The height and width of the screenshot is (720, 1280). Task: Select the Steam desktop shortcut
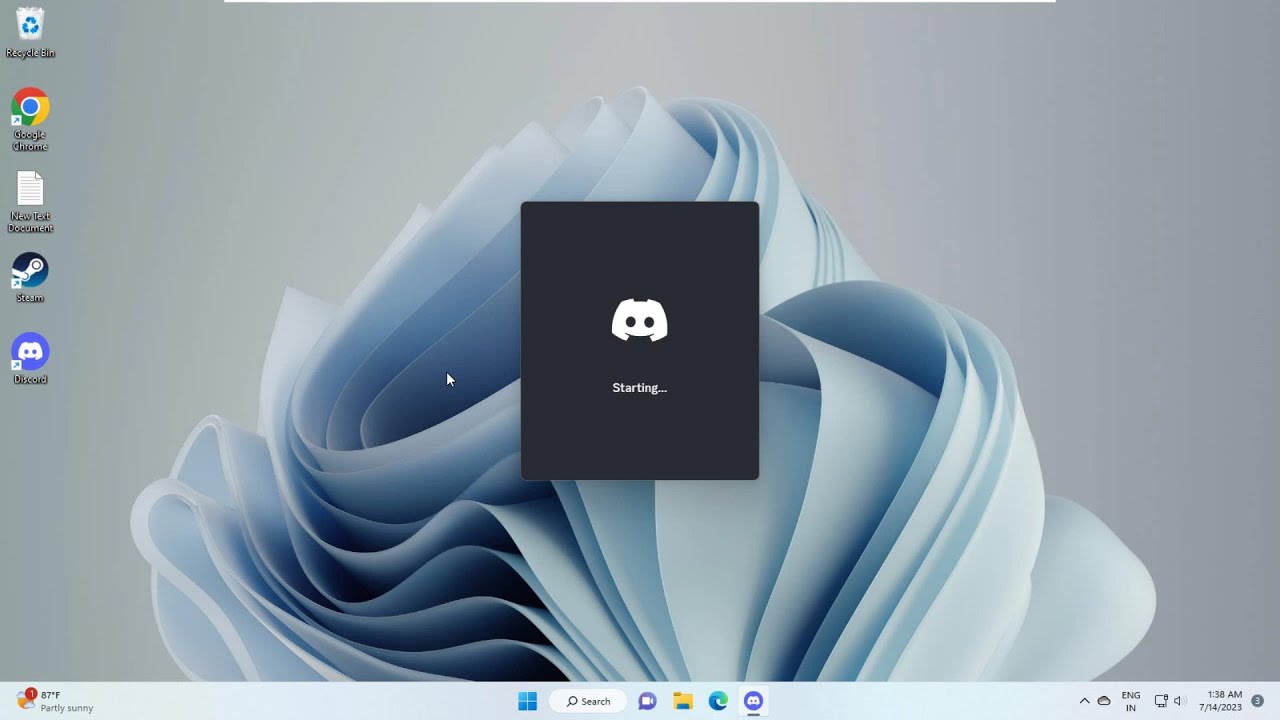tap(30, 278)
